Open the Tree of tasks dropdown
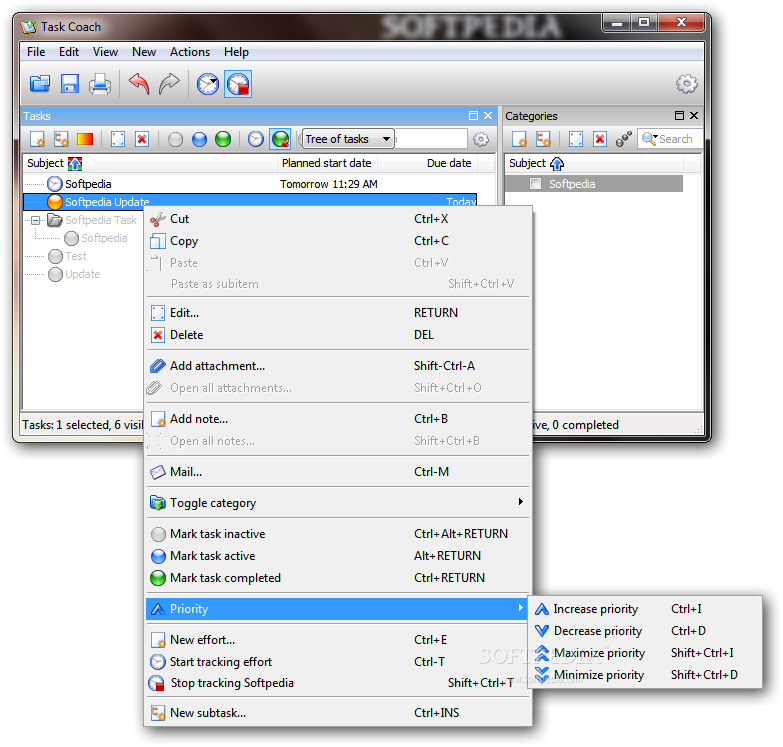 point(349,139)
